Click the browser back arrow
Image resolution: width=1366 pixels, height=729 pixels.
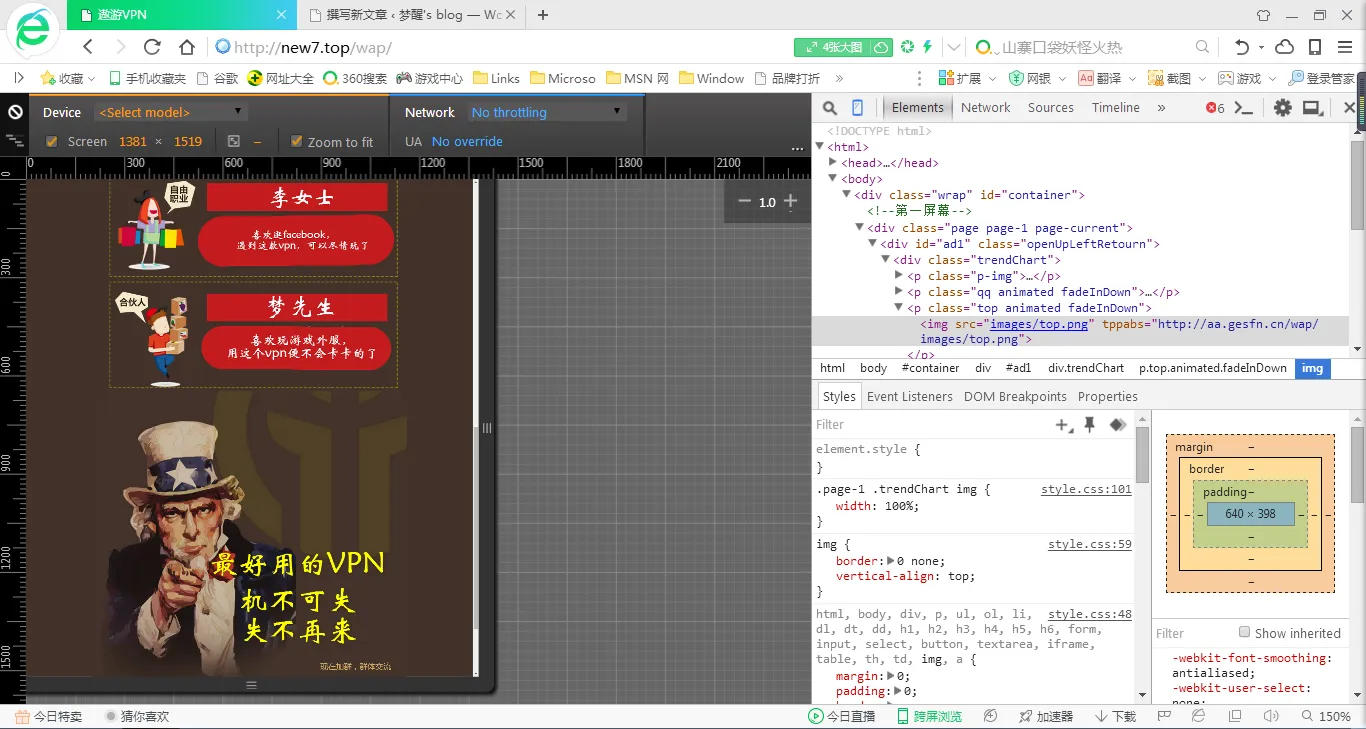pos(88,47)
